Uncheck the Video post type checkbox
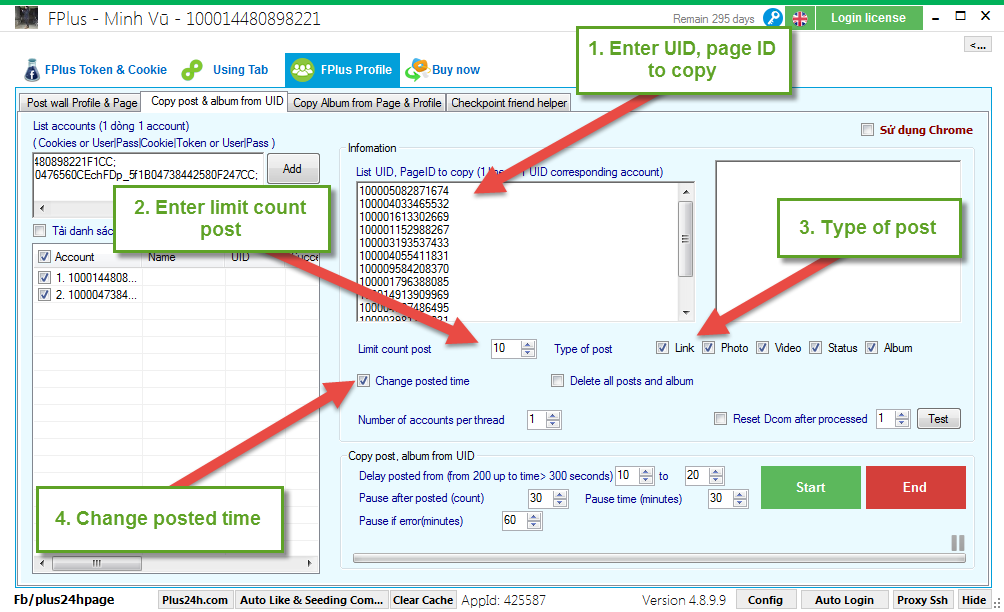This screenshot has height=612, width=1004. 763,348
